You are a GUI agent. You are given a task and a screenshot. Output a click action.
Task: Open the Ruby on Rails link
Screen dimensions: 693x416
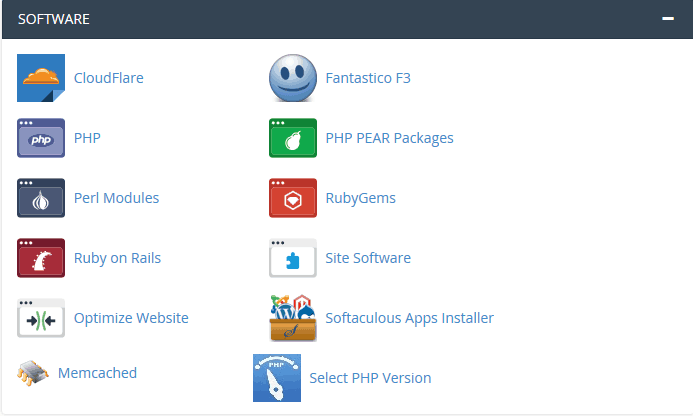(x=117, y=258)
